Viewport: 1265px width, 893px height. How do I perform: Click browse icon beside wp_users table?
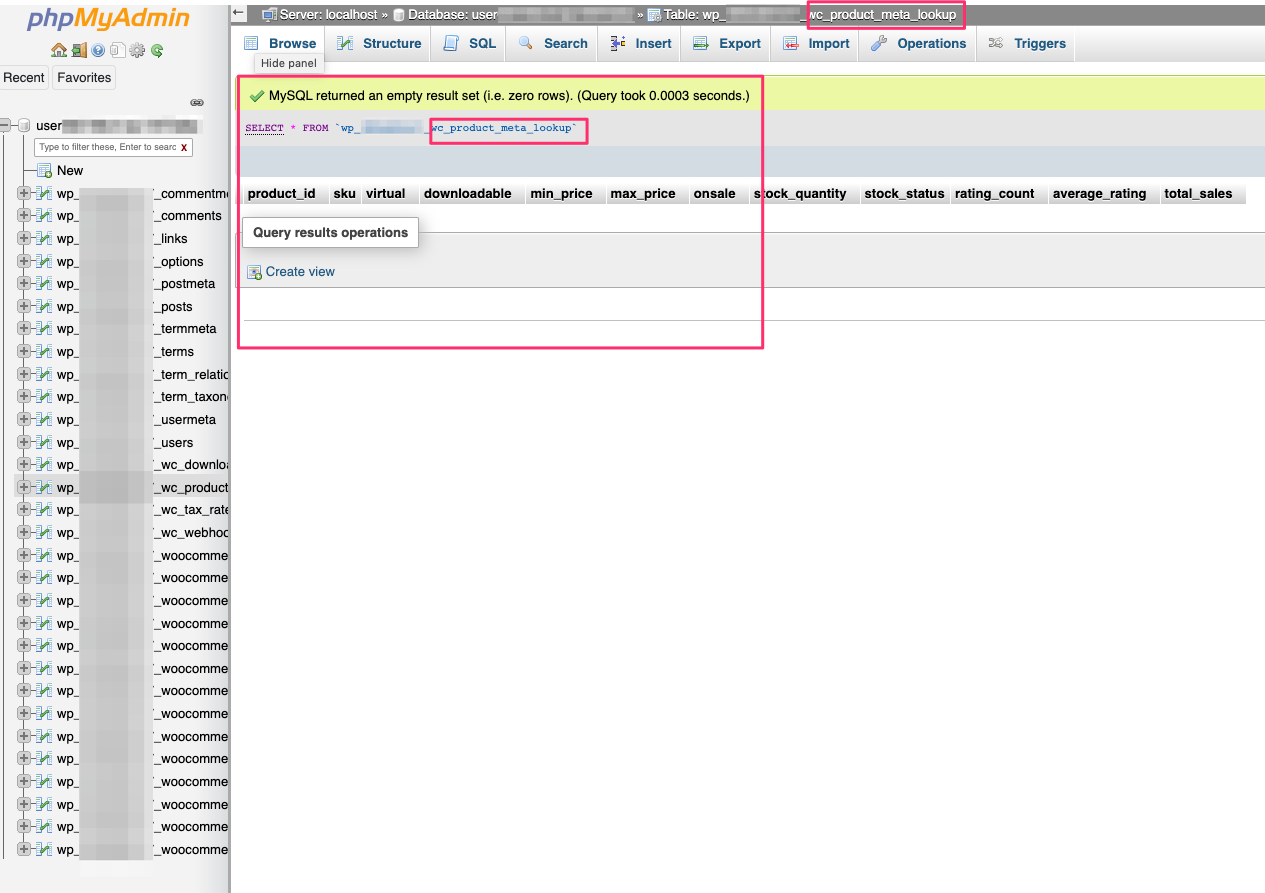click(x=43, y=442)
